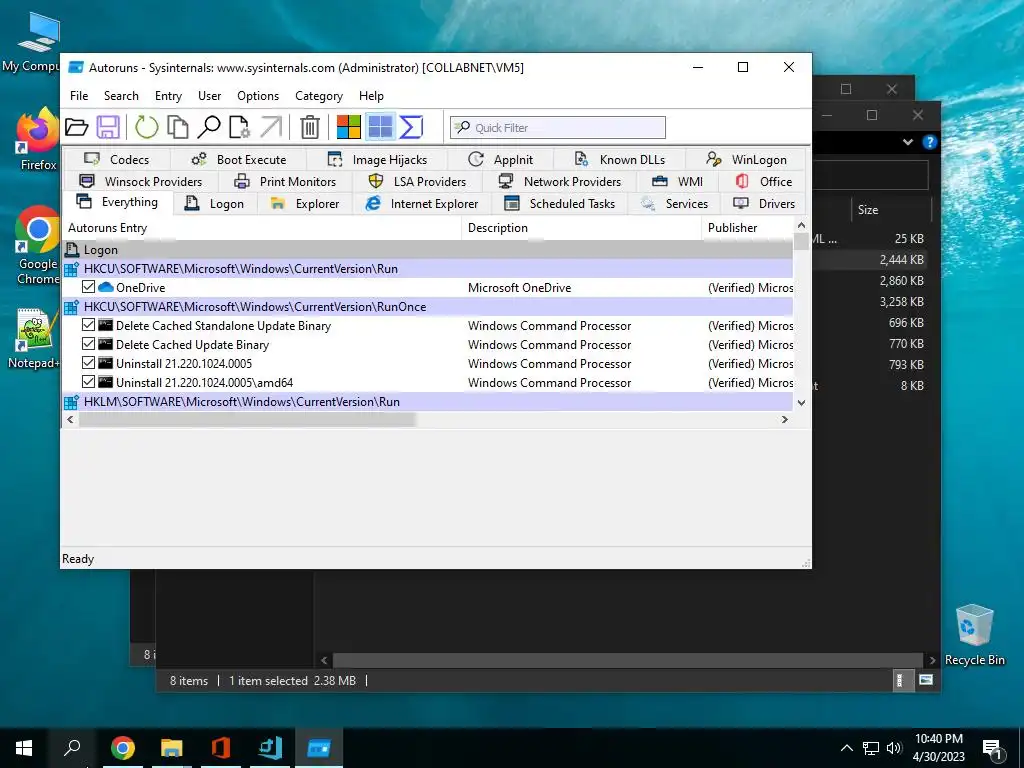Click the list's vertical scroll down arrow
This screenshot has height=768, width=1024.
pyautogui.click(x=801, y=403)
